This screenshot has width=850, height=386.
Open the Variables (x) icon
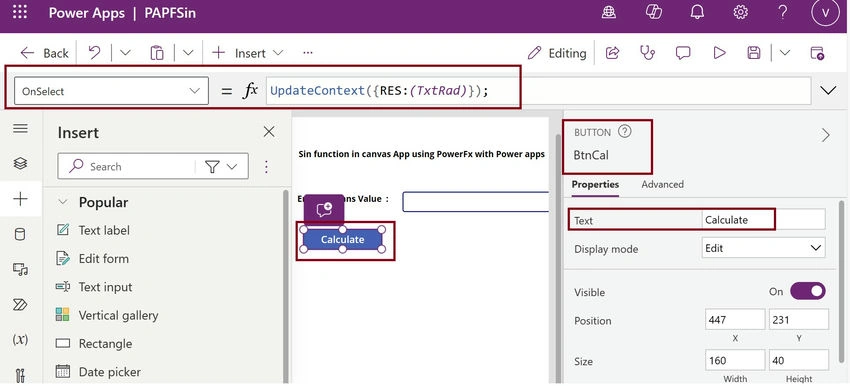(20, 340)
